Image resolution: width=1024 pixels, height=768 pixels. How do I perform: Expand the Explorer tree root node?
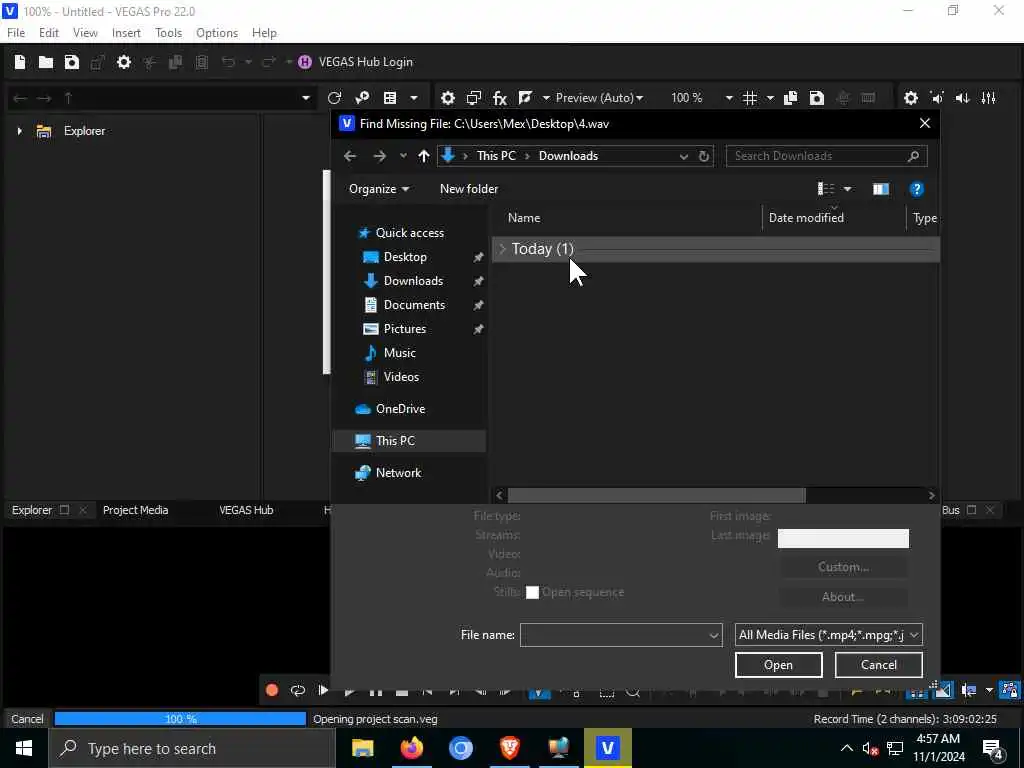(20, 131)
